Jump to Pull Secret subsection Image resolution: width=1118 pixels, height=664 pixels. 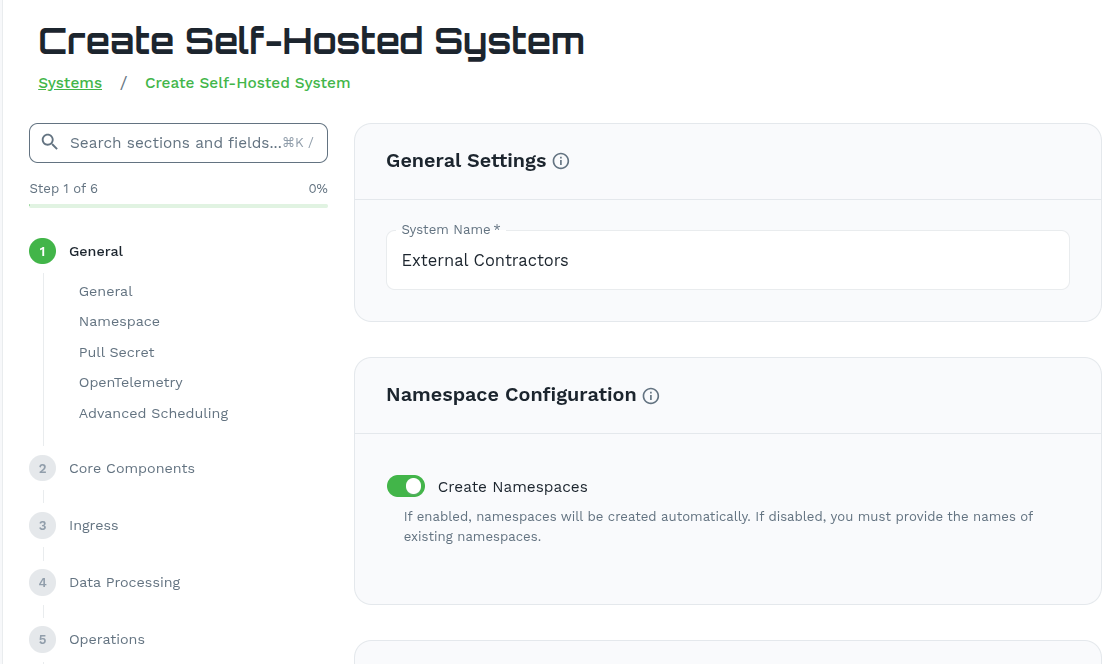click(x=116, y=352)
